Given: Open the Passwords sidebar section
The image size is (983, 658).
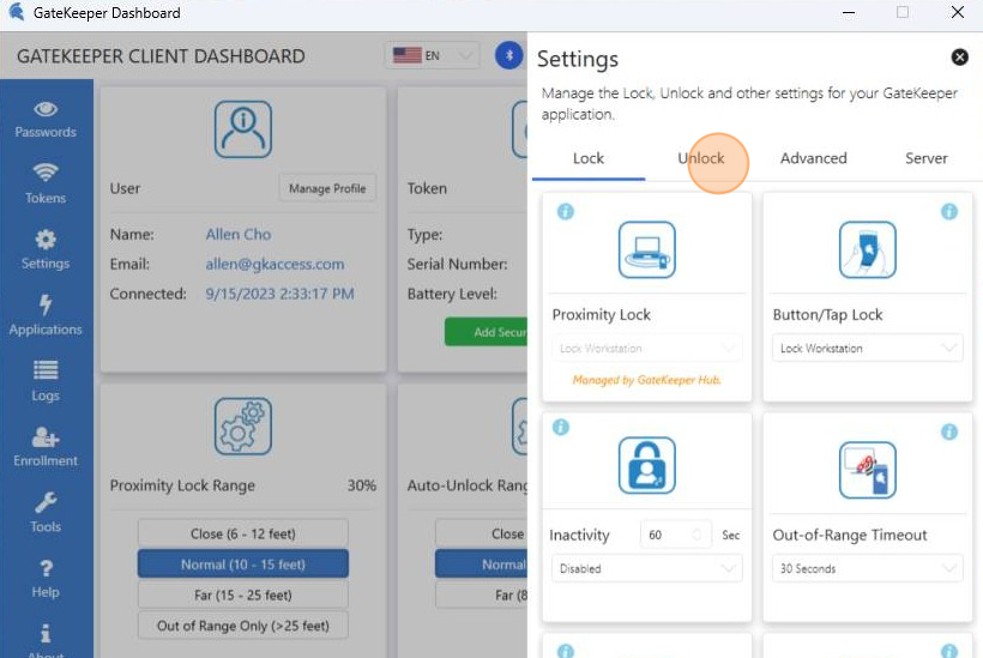Looking at the screenshot, I should pyautogui.click(x=46, y=119).
